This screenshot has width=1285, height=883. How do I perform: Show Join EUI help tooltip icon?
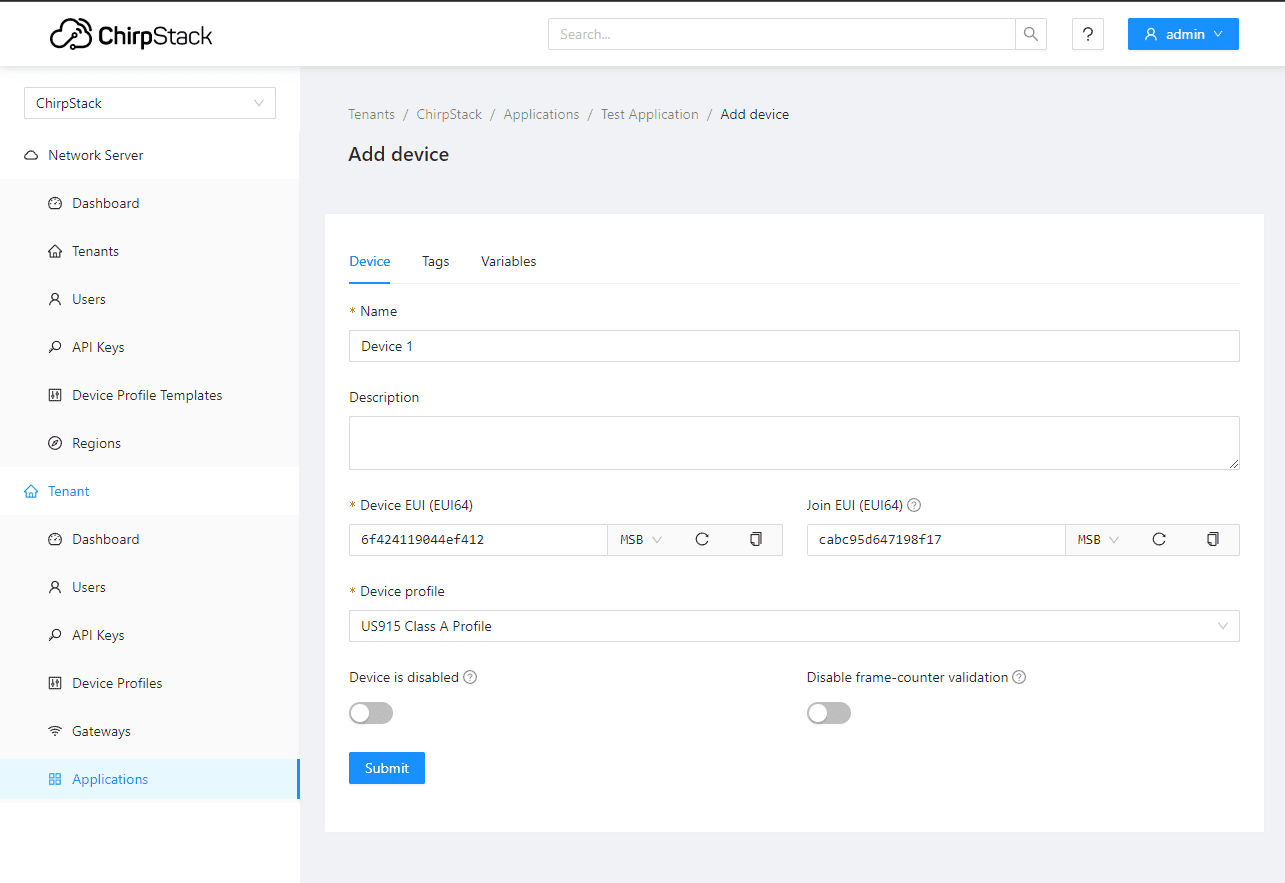pyautogui.click(x=914, y=506)
